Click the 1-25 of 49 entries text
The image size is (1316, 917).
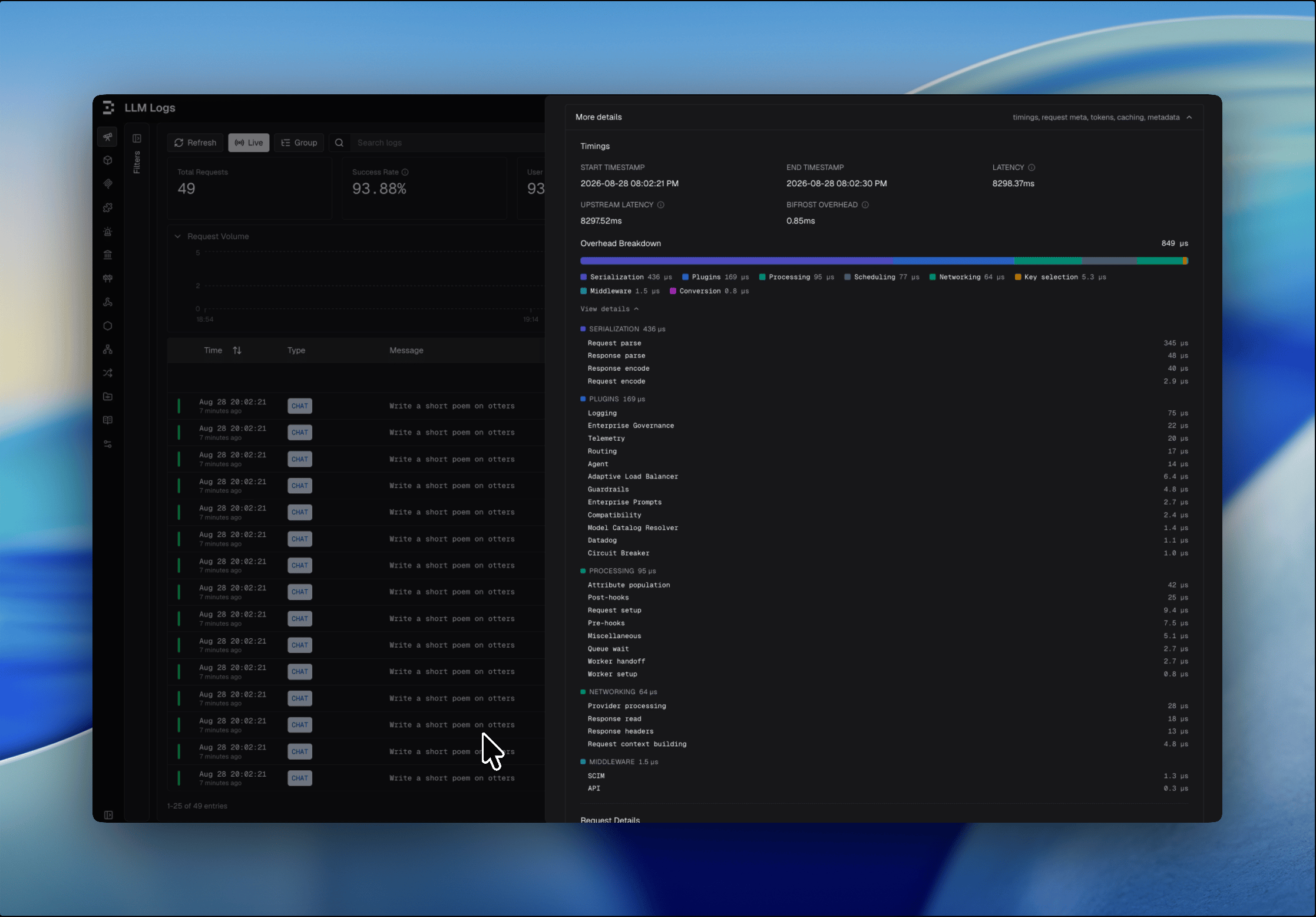coord(197,806)
